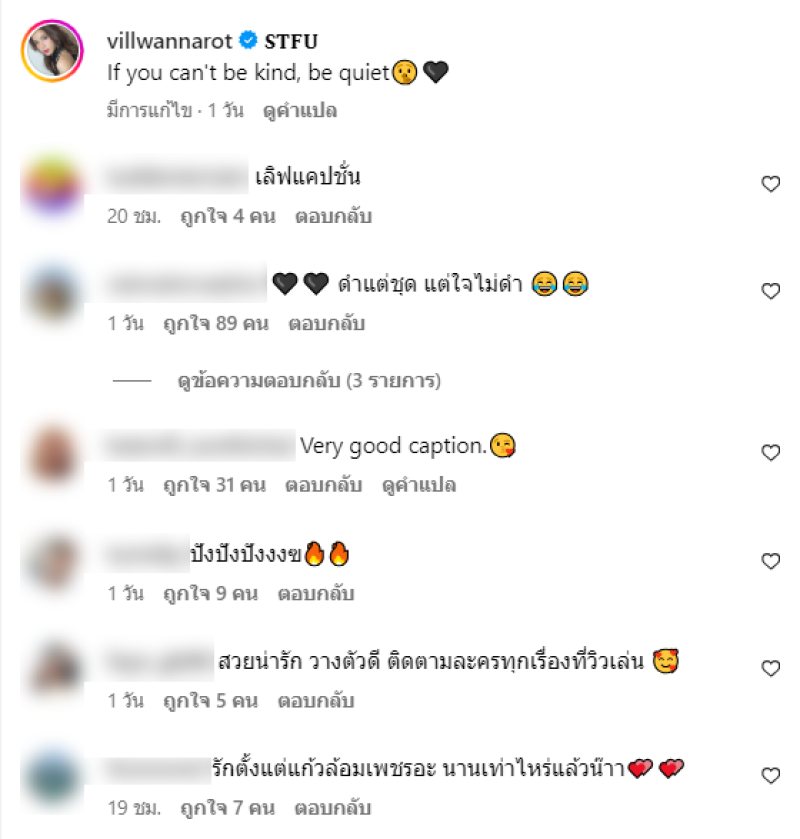800x839 pixels.
Task: Open villwannarot's profile picture story
Action: coord(52,51)
